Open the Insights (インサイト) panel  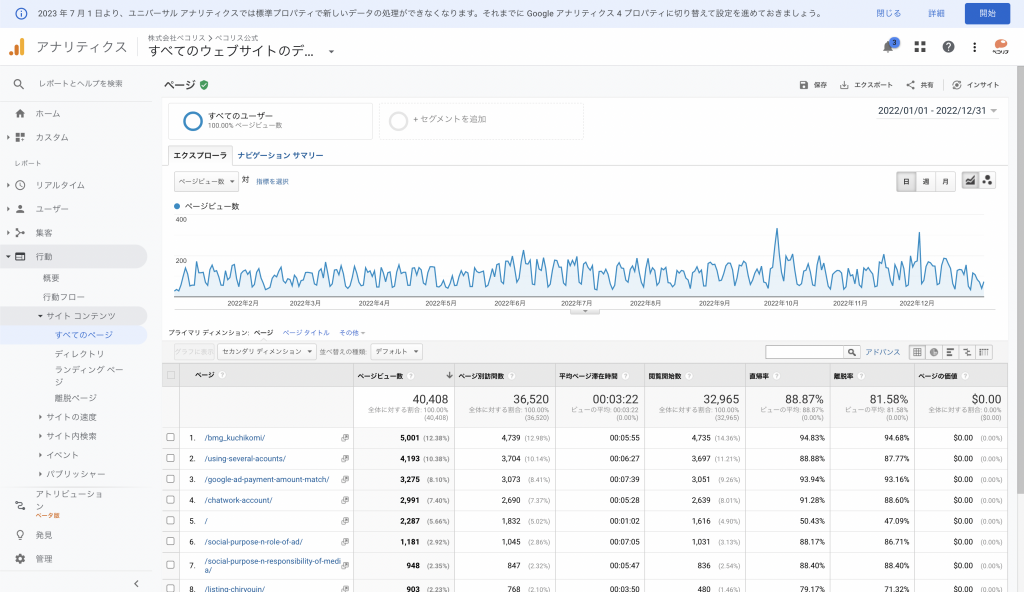click(x=976, y=85)
